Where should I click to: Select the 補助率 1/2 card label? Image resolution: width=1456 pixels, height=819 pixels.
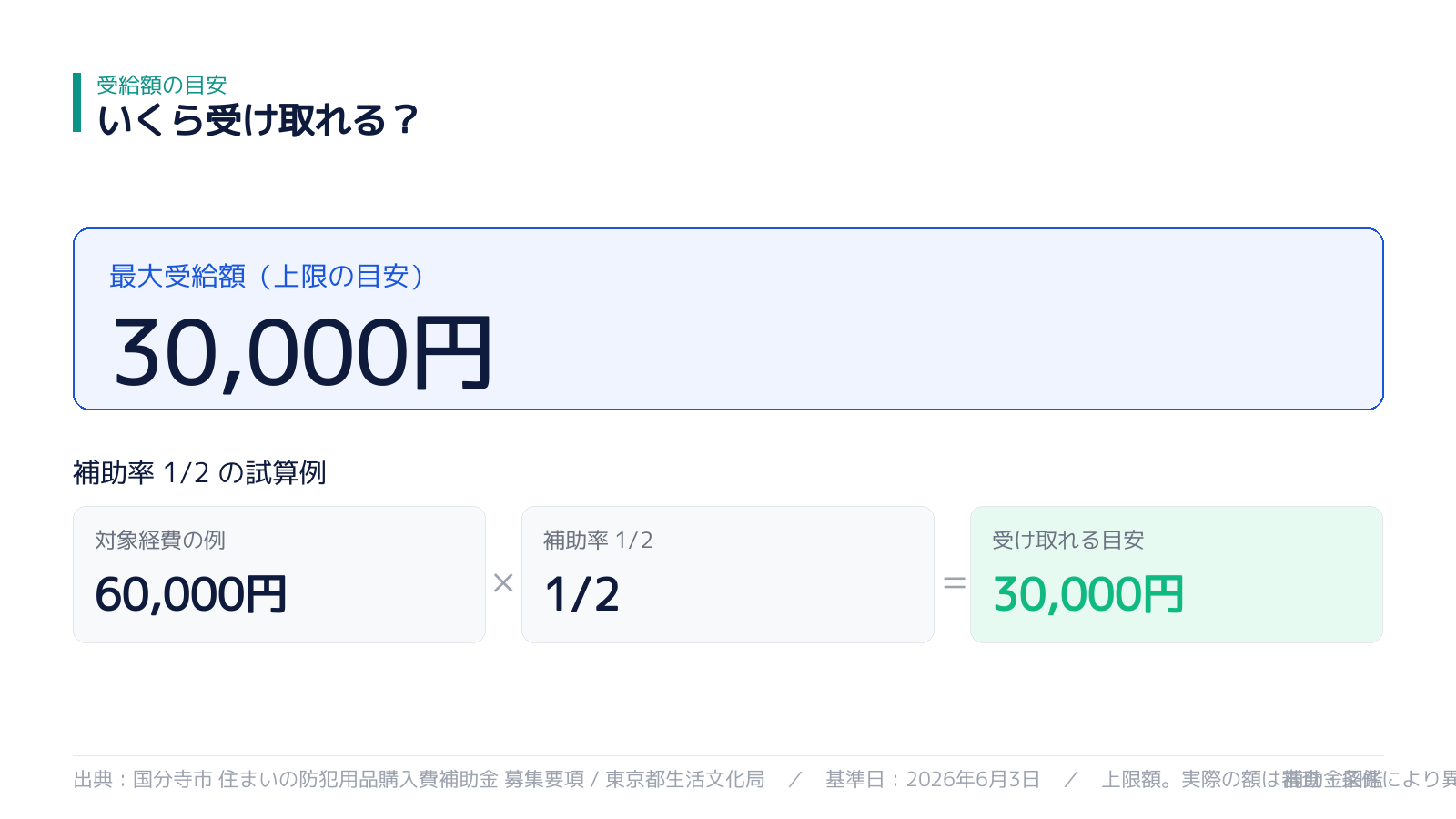598,541
